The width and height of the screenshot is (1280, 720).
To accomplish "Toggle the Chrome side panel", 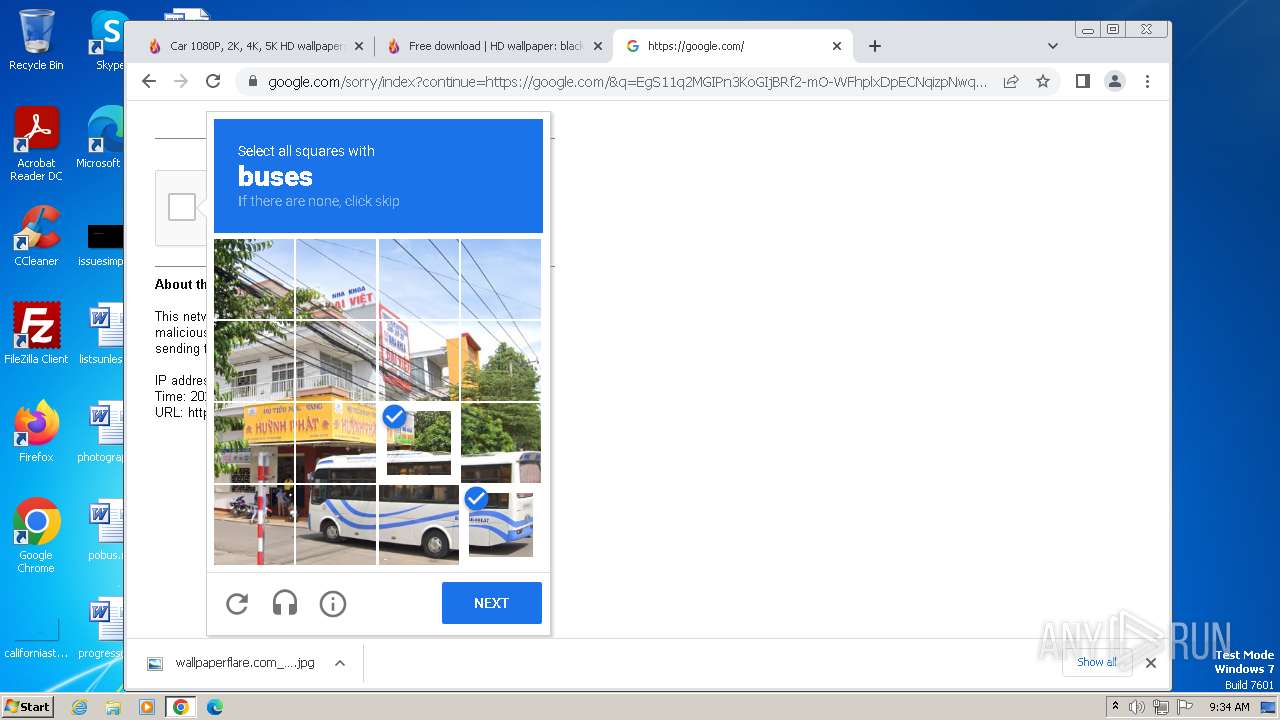I will pos(1083,81).
